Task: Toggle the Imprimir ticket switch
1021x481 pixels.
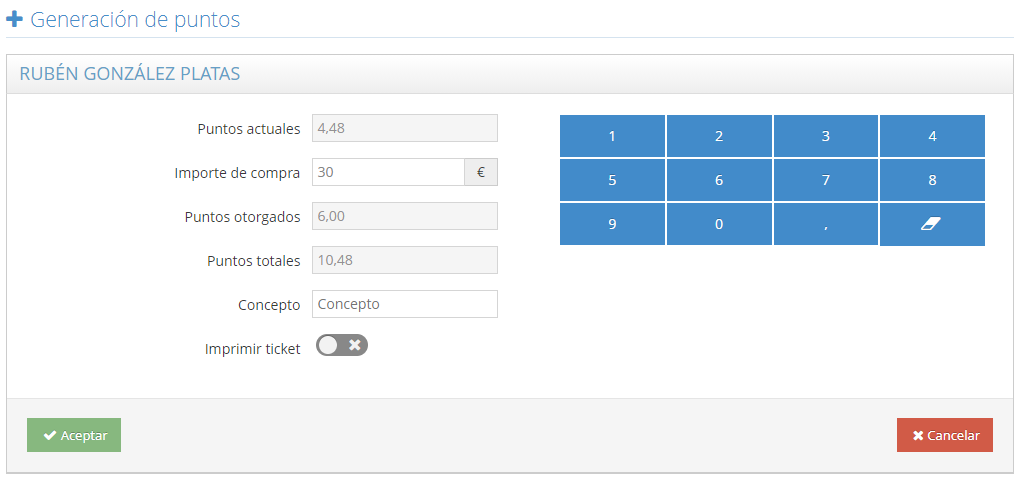Action: point(342,345)
